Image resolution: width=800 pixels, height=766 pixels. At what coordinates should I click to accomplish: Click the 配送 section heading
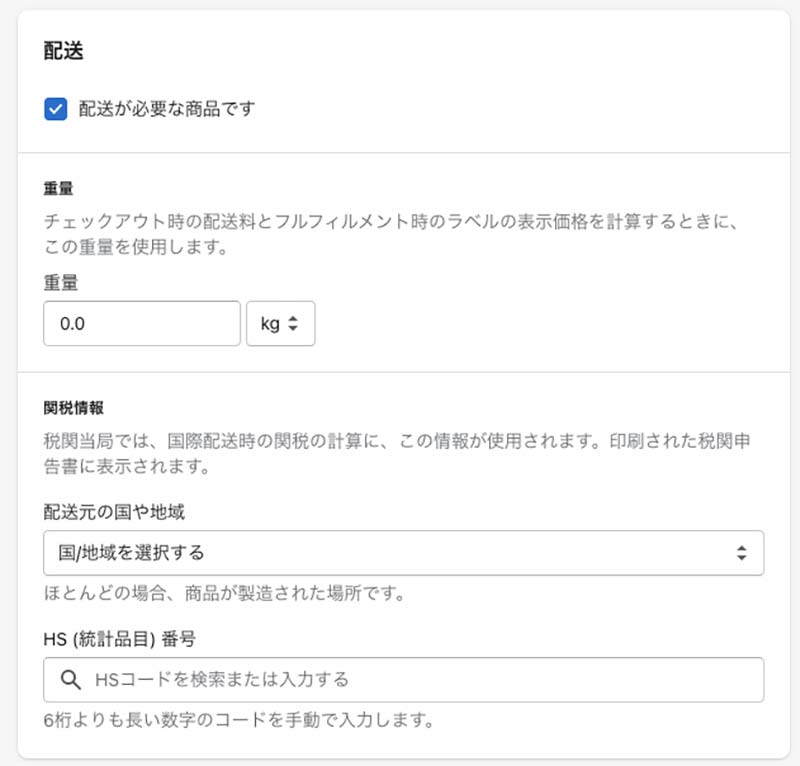pyautogui.click(x=63, y=52)
